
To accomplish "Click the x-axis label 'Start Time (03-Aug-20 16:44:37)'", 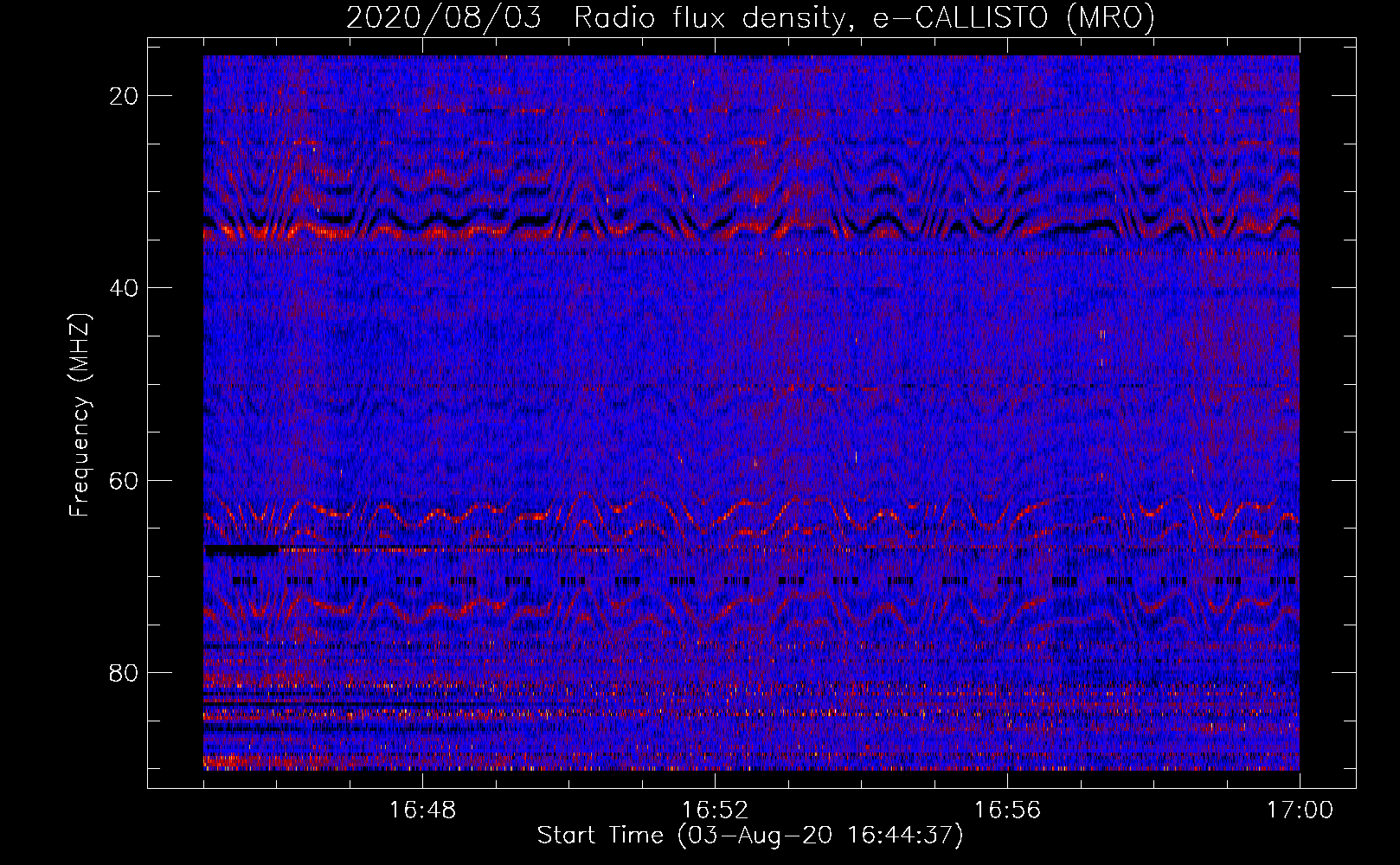I will [750, 836].
